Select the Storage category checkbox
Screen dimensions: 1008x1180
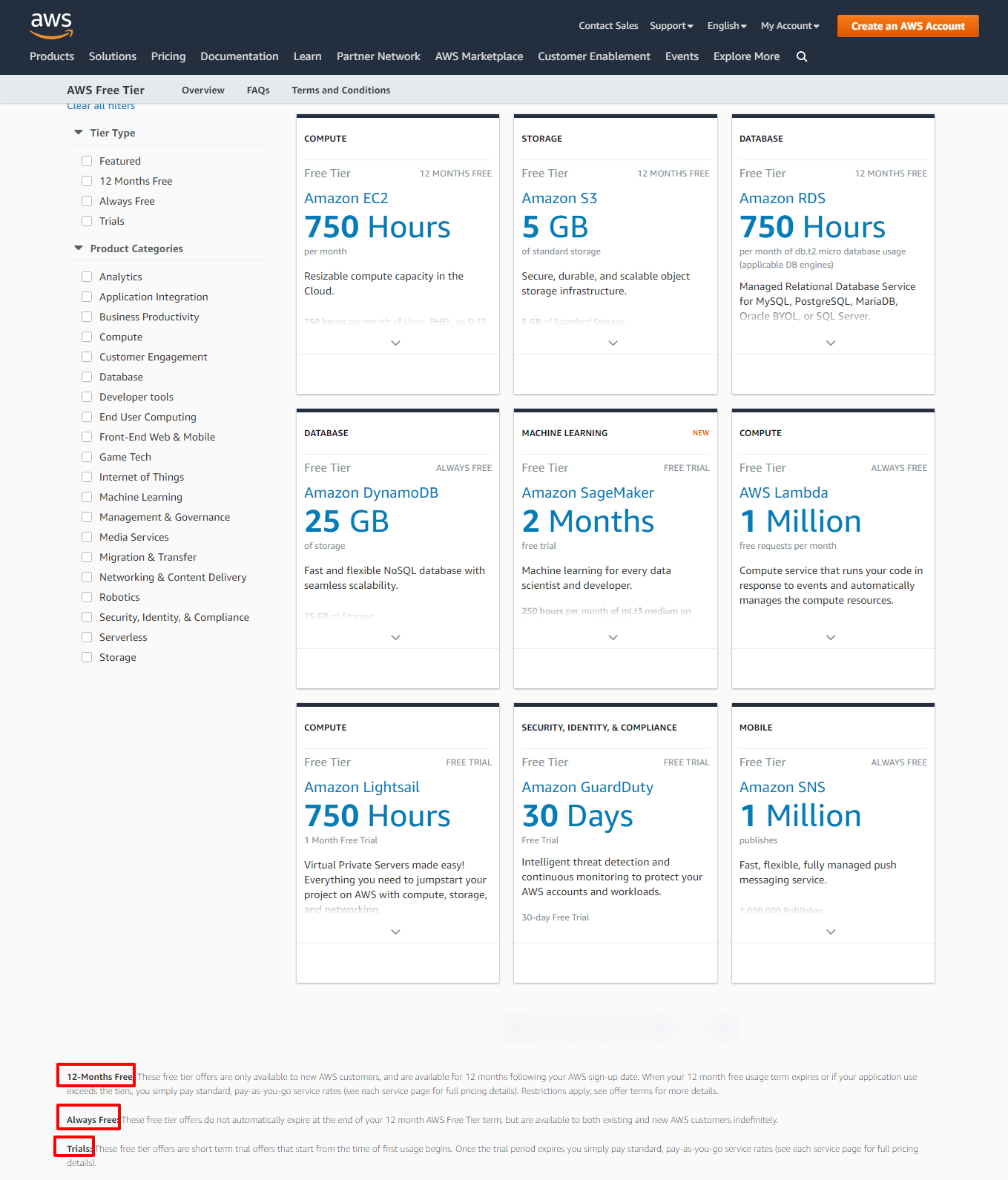pyautogui.click(x=87, y=657)
